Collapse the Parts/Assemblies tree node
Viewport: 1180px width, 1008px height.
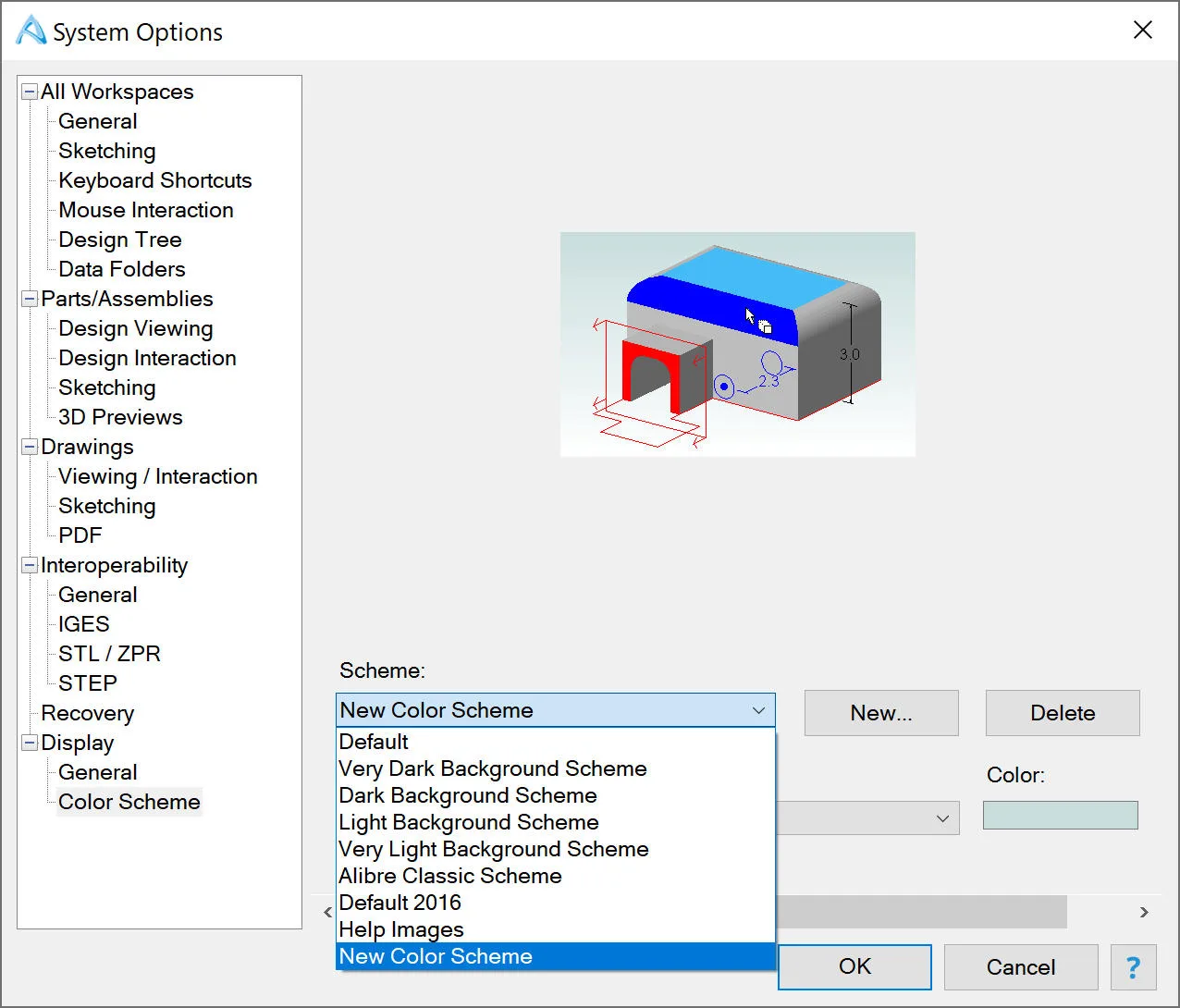[30, 299]
